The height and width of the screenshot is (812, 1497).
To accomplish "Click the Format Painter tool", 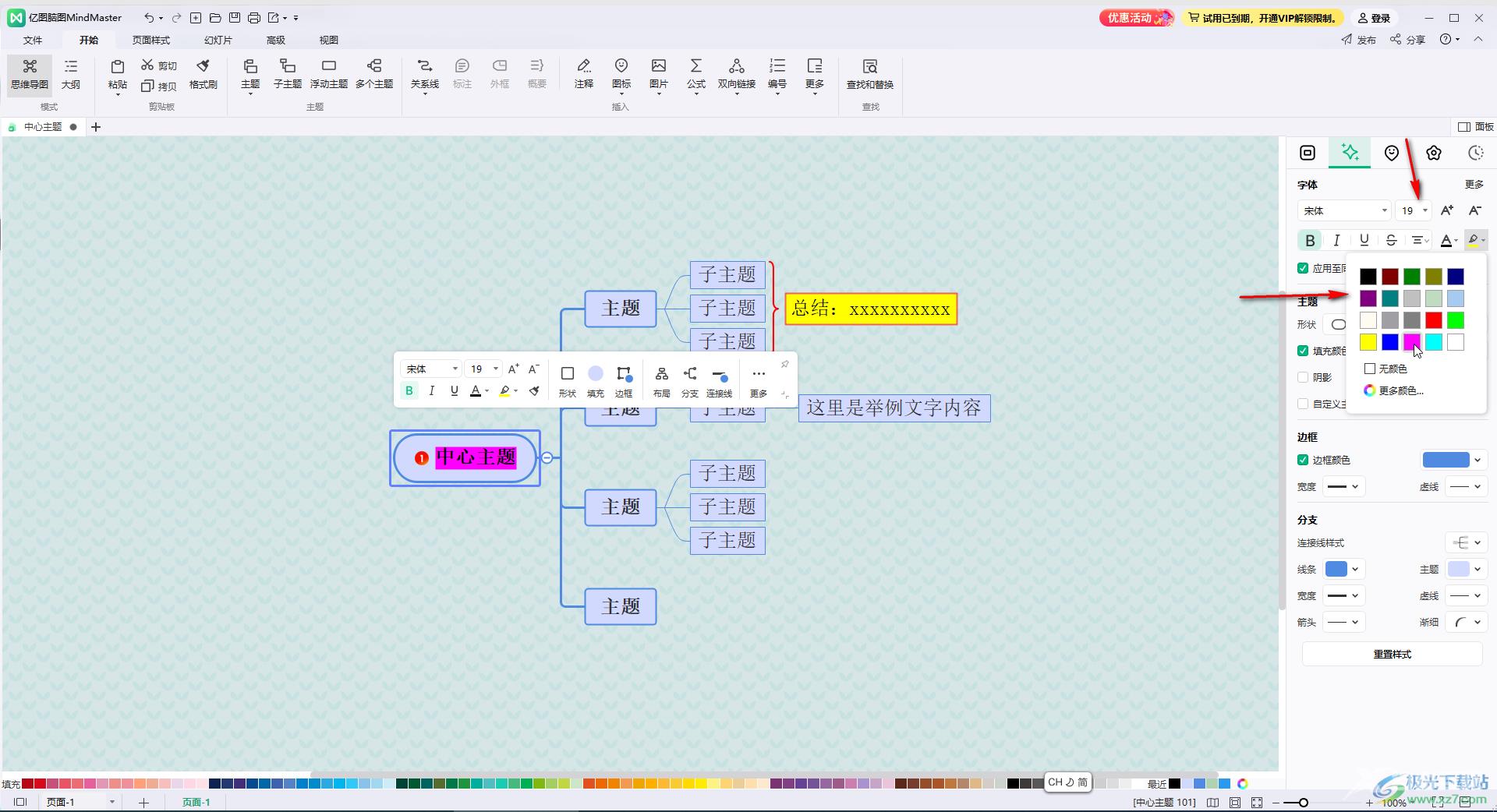I will [203, 75].
